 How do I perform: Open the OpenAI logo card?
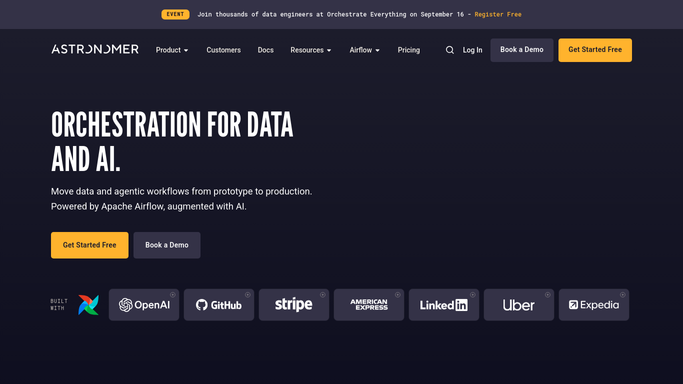(144, 305)
